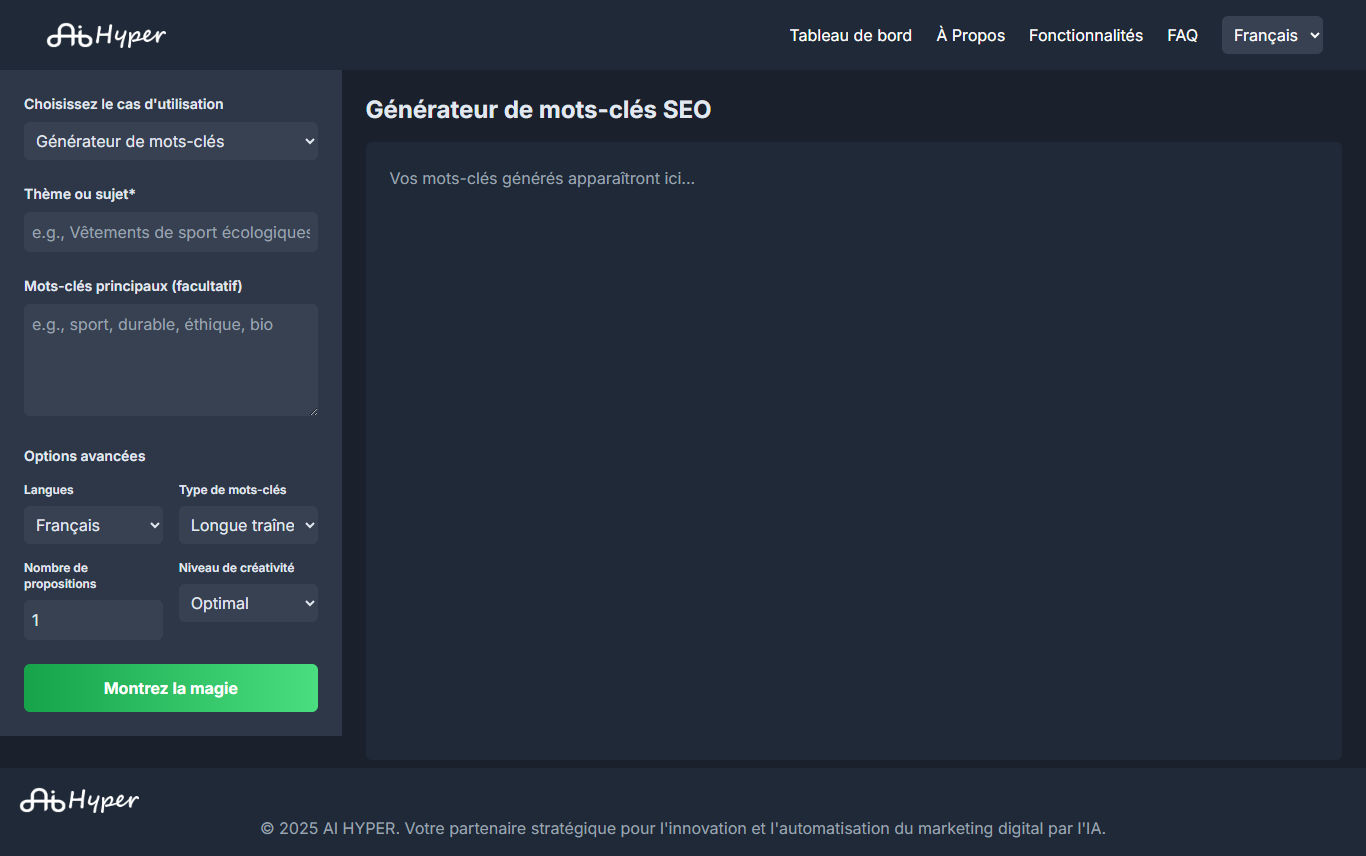1366x856 pixels.
Task: Open the Niveau de créativité dropdown
Action: click(x=248, y=603)
